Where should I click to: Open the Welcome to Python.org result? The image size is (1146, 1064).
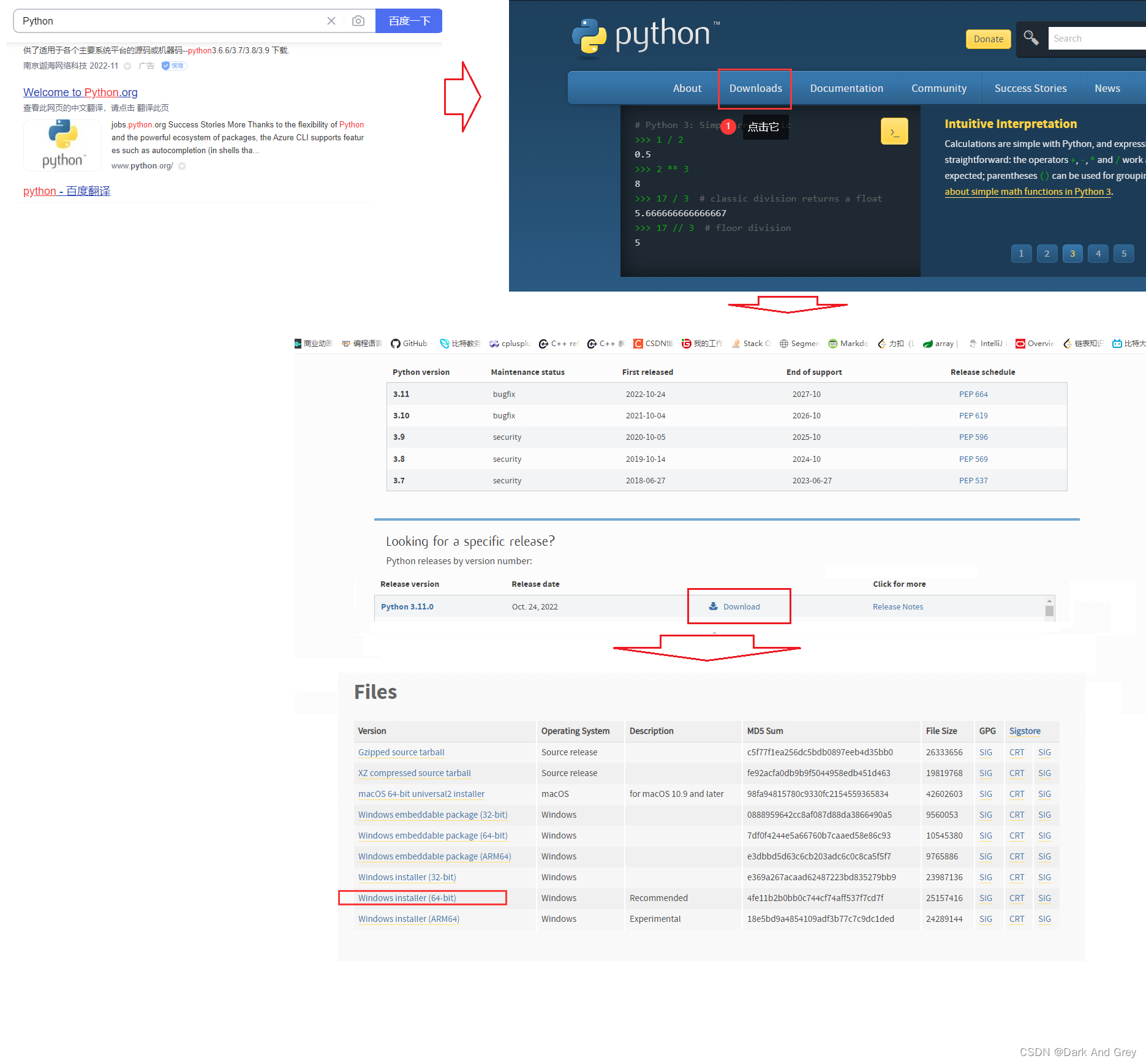click(x=80, y=92)
